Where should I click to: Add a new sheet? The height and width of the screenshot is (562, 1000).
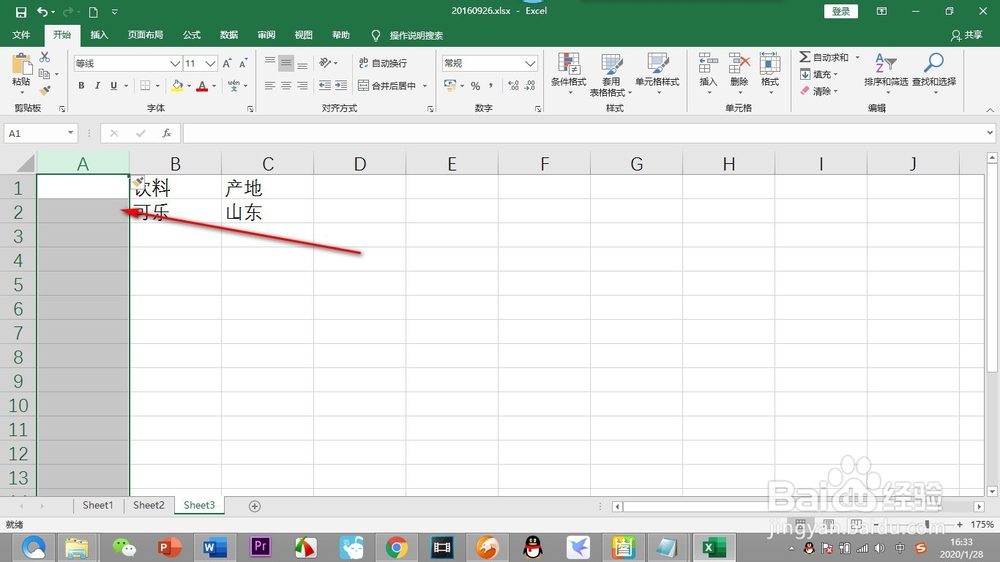click(x=254, y=506)
